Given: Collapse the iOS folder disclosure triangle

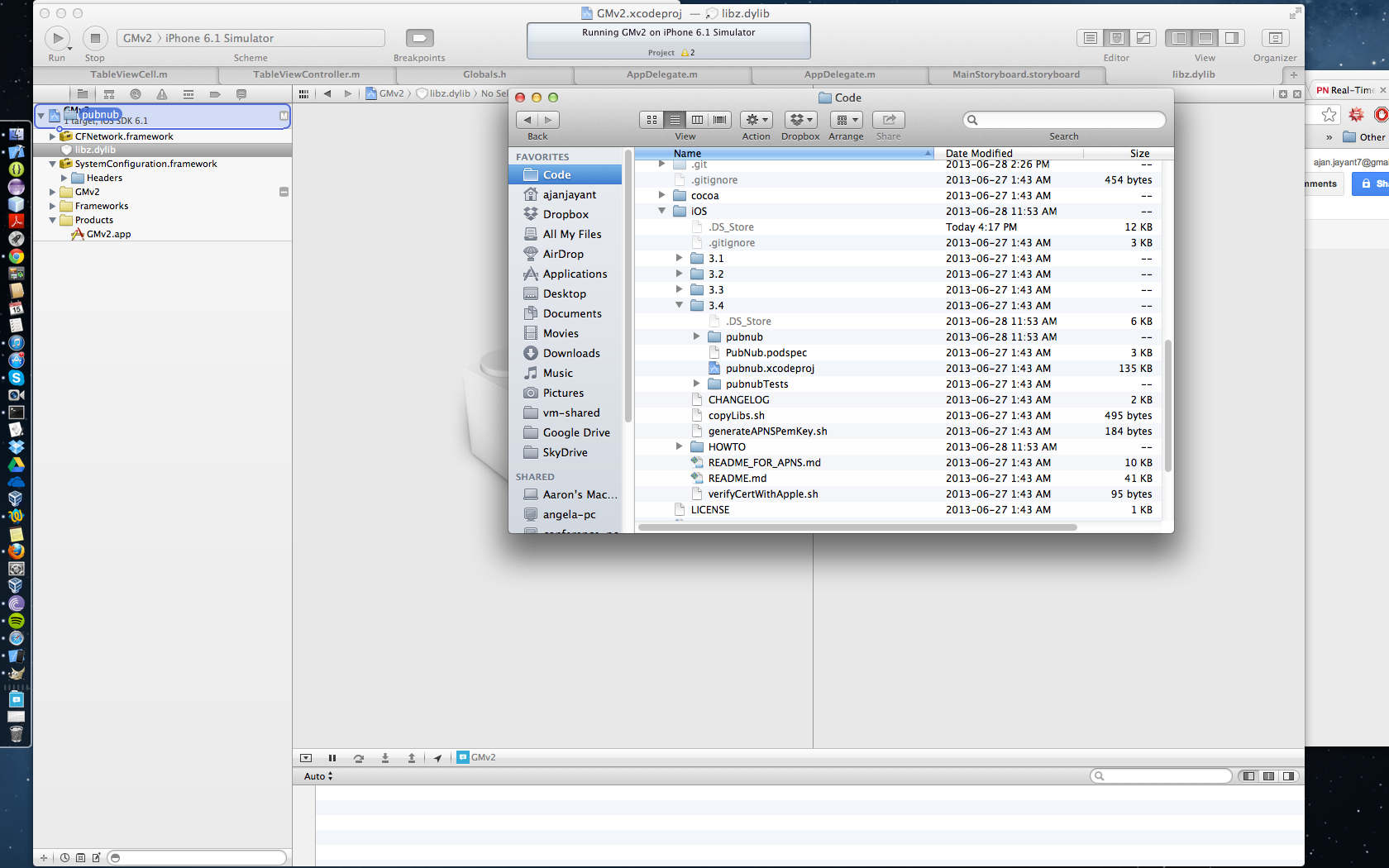Looking at the screenshot, I should click(661, 211).
